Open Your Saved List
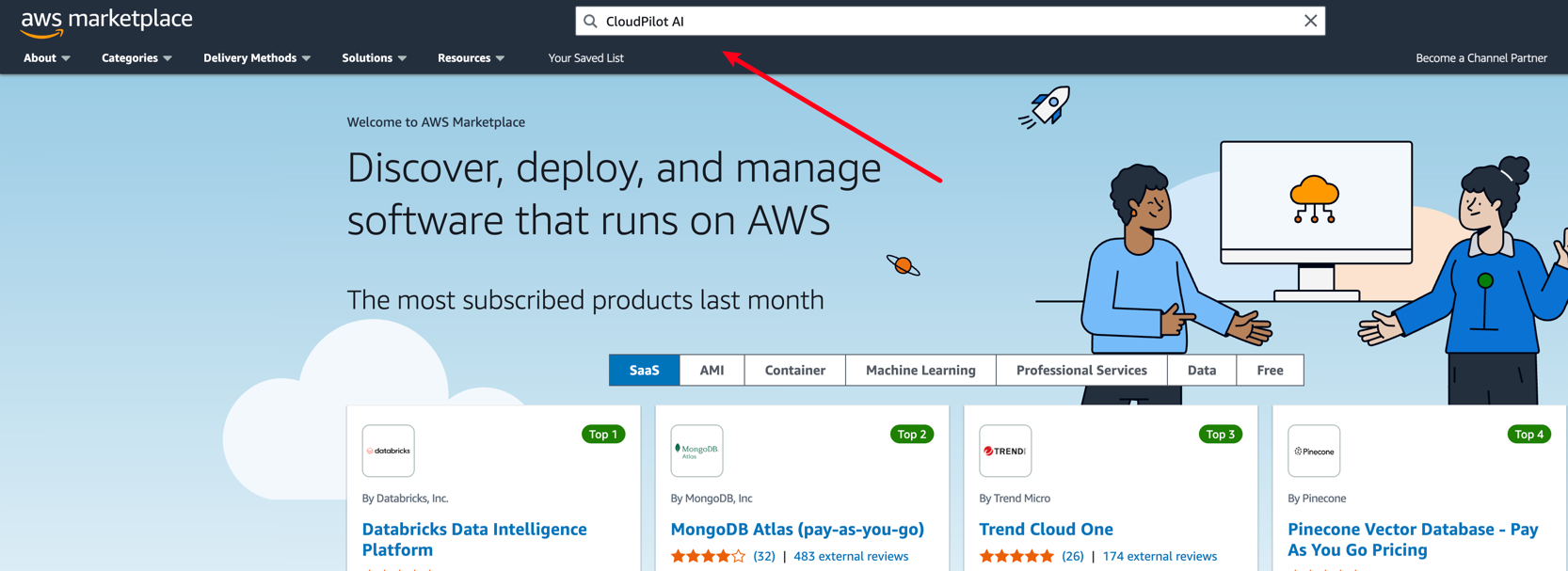The image size is (1568, 571). [585, 57]
